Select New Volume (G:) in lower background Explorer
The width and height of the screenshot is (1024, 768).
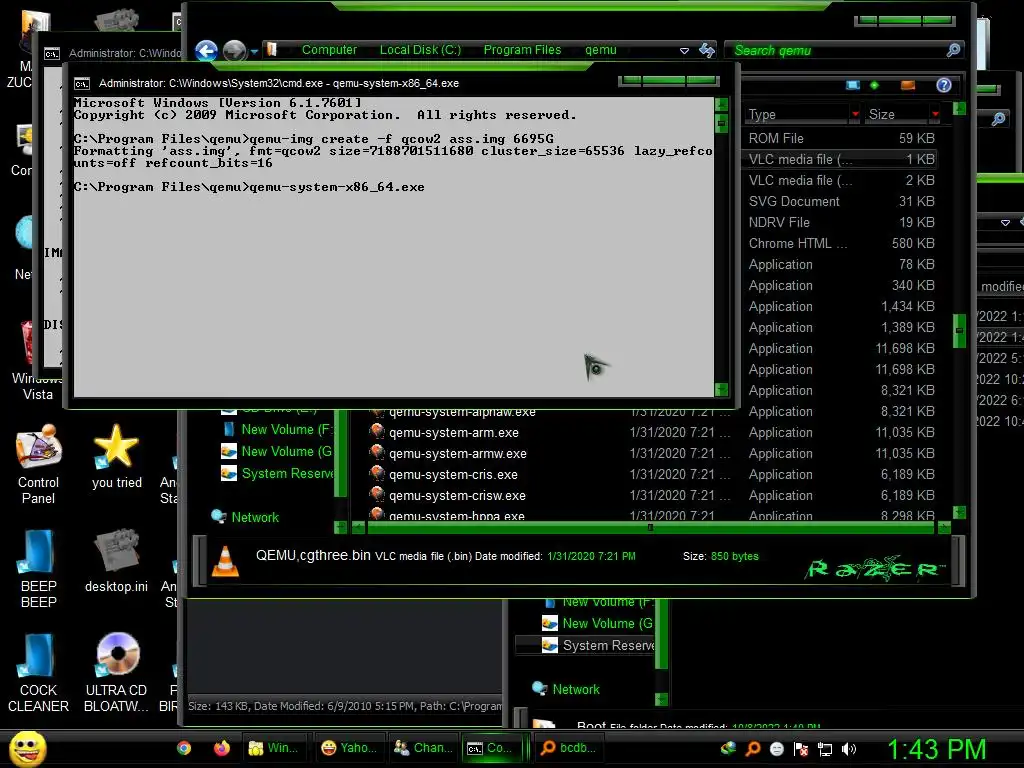607,623
